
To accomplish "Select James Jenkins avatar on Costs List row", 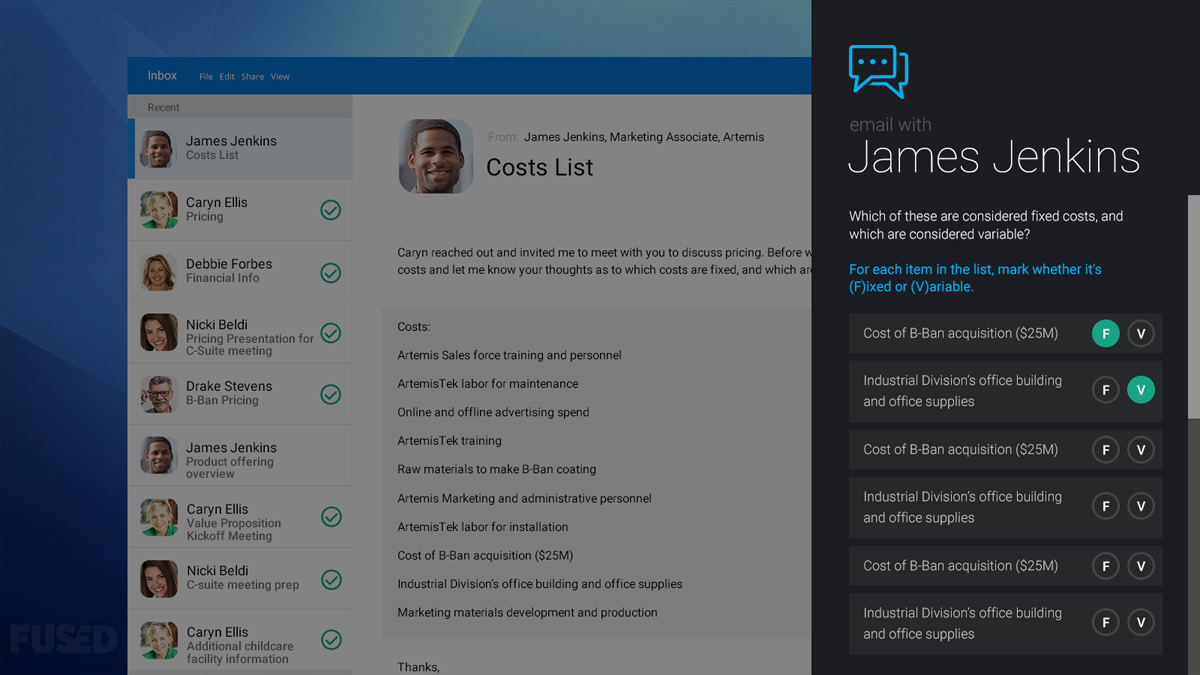I will 158,149.
